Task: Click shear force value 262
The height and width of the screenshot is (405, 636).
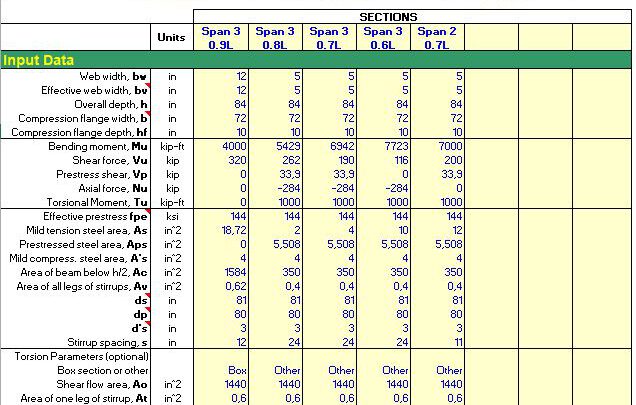Action: pyautogui.click(x=291, y=161)
